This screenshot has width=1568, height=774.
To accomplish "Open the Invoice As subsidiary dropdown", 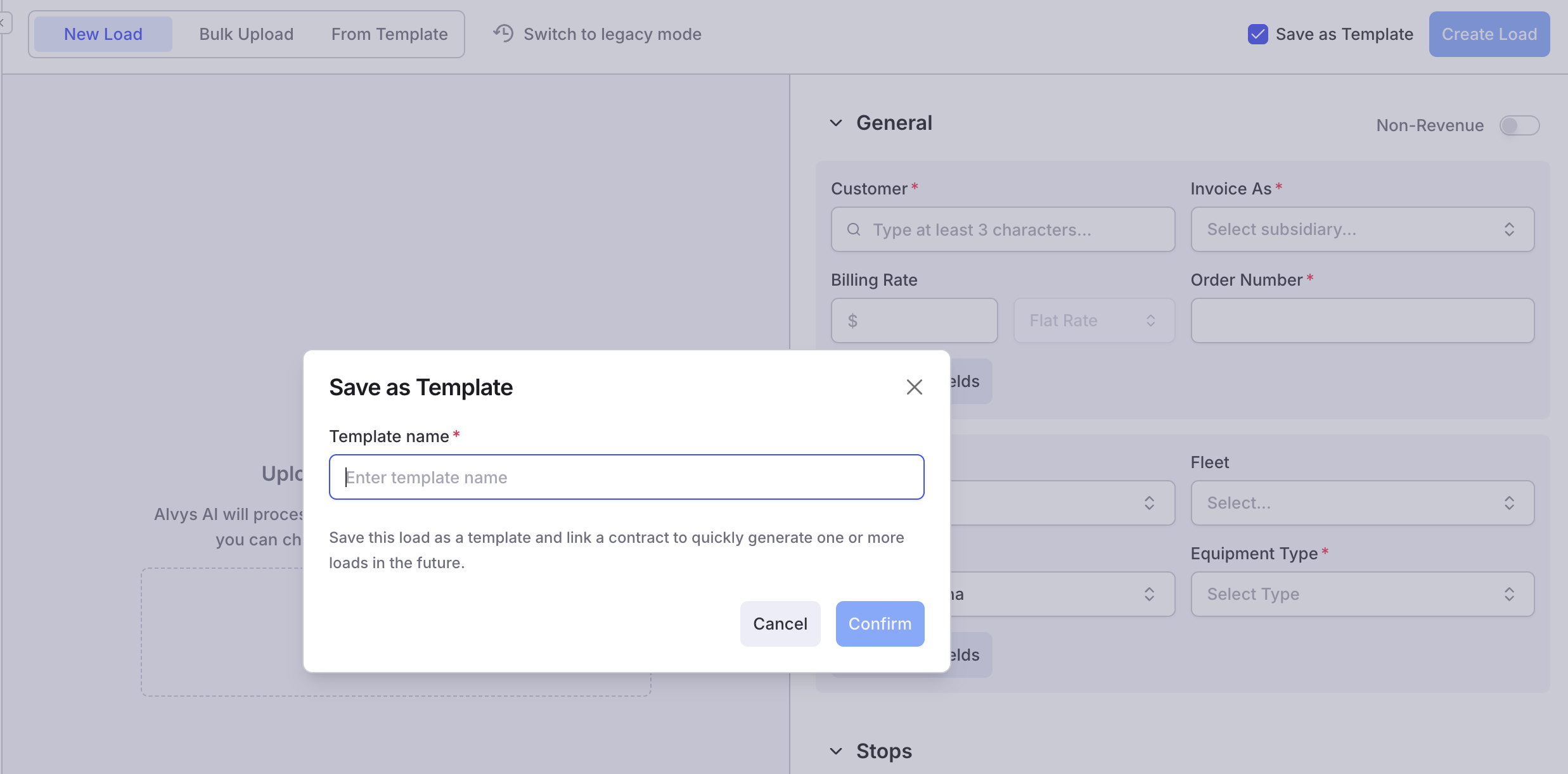I will click(x=1362, y=229).
